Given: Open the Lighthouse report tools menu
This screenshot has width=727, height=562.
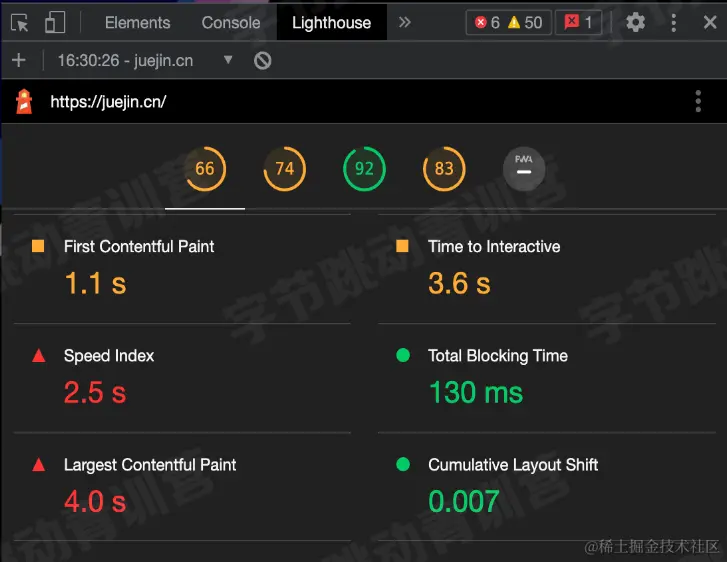Looking at the screenshot, I should tap(698, 101).
